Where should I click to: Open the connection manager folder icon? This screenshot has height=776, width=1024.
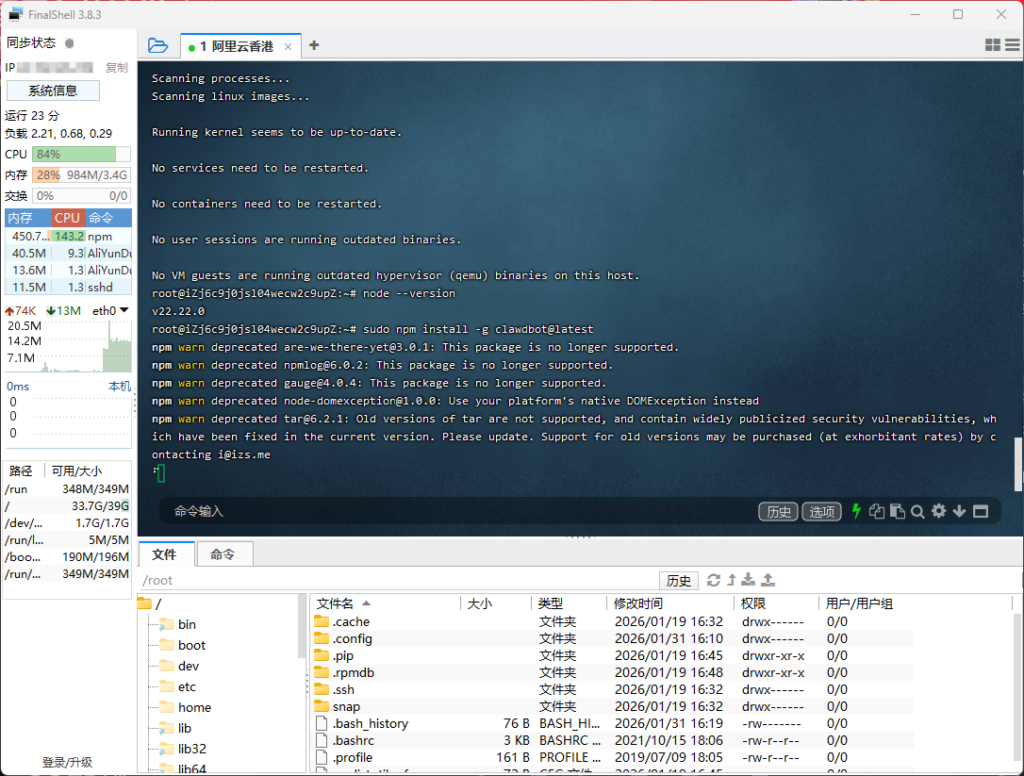157,45
